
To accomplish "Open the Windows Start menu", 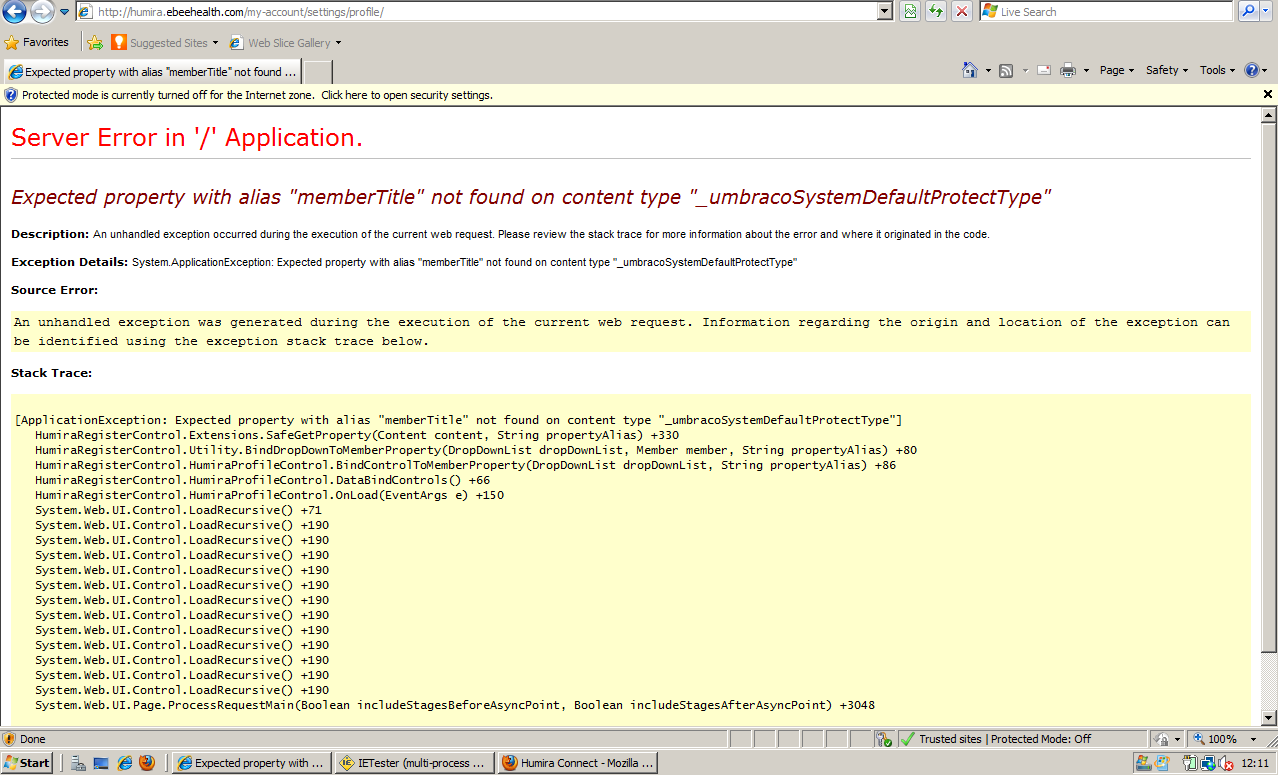I will click(x=27, y=763).
